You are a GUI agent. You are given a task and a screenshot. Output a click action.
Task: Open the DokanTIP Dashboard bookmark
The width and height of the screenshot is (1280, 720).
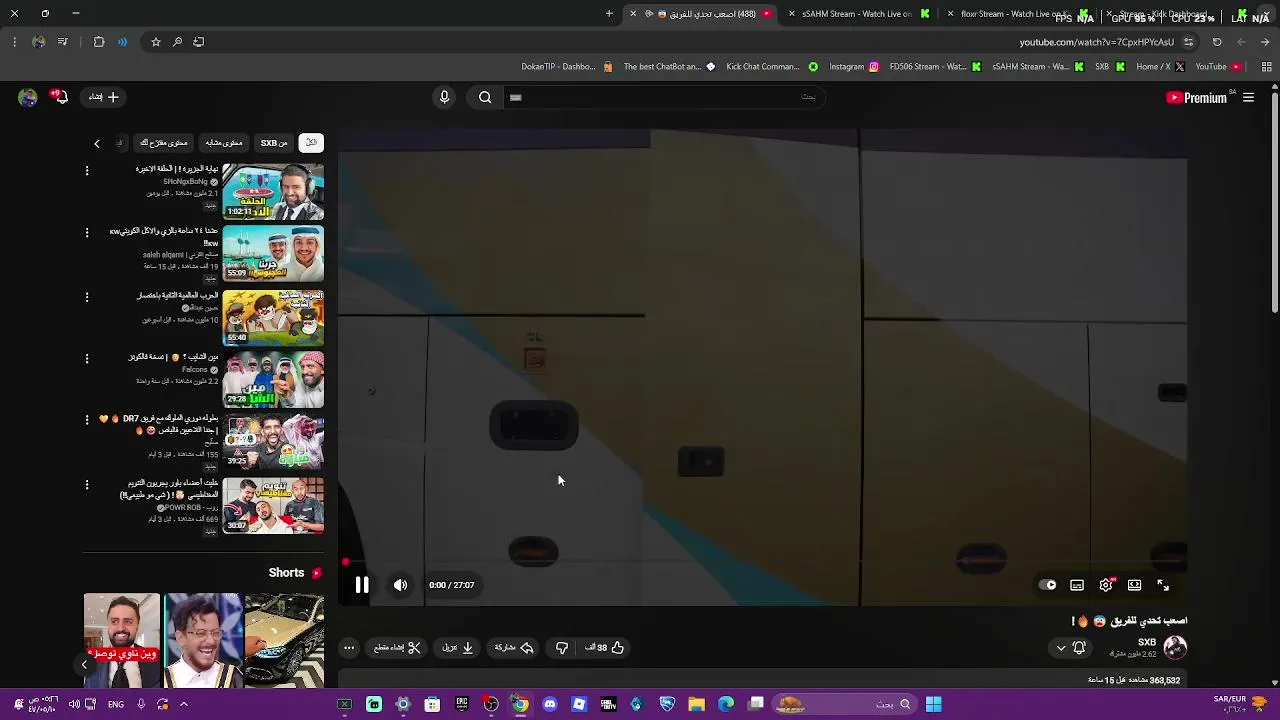[567, 67]
